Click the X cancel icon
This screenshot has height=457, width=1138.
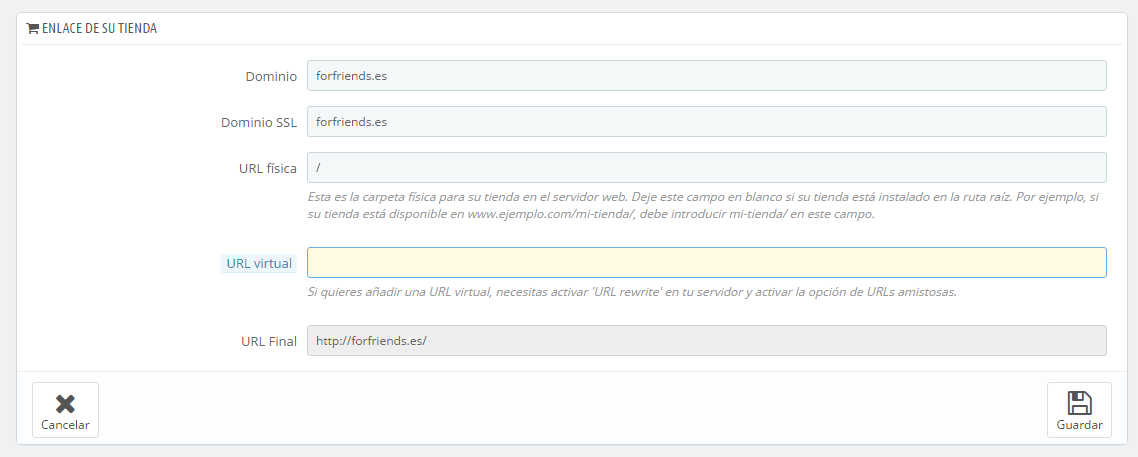[65, 403]
